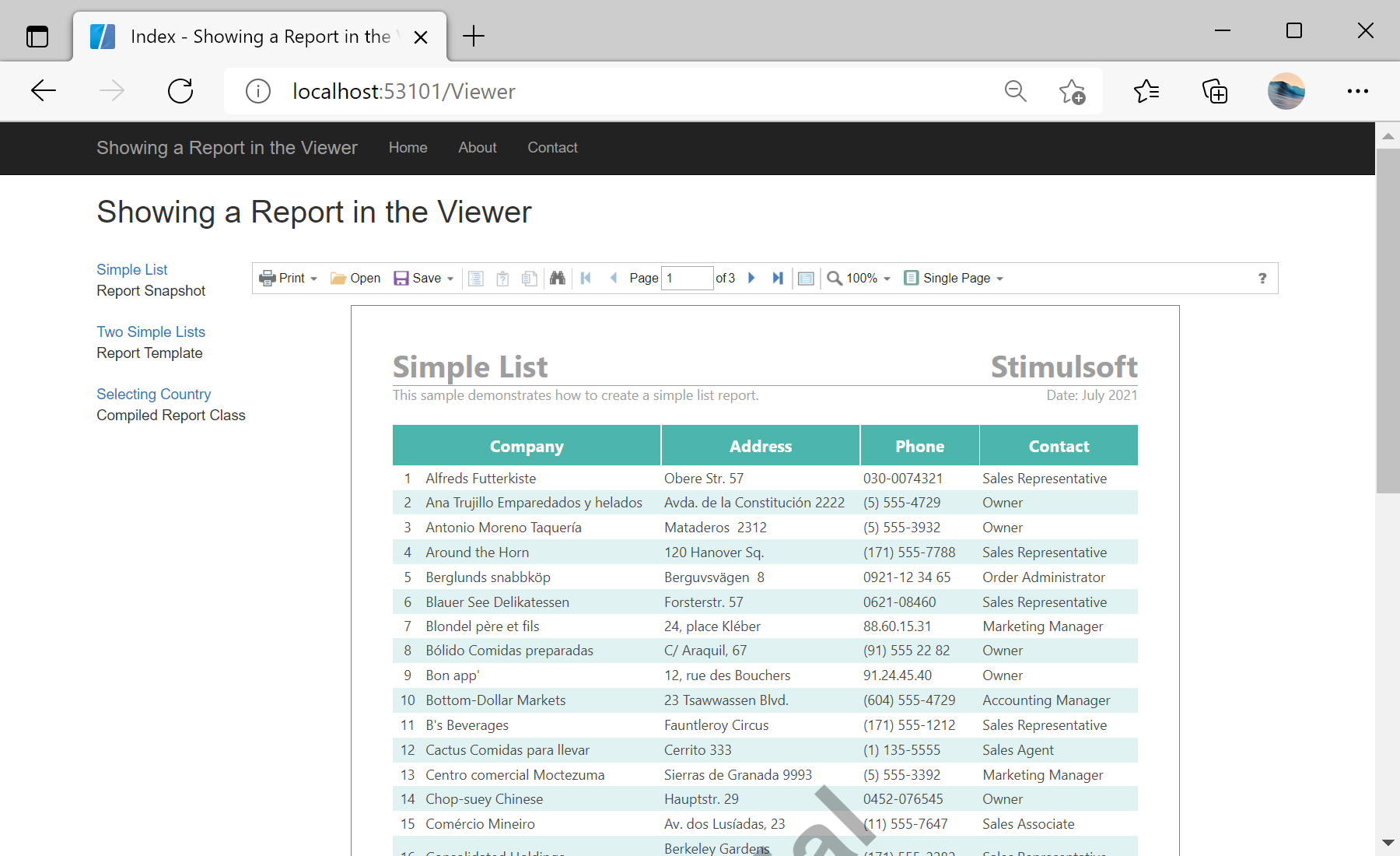
Task: Click the Home nav menu item
Action: tap(408, 148)
